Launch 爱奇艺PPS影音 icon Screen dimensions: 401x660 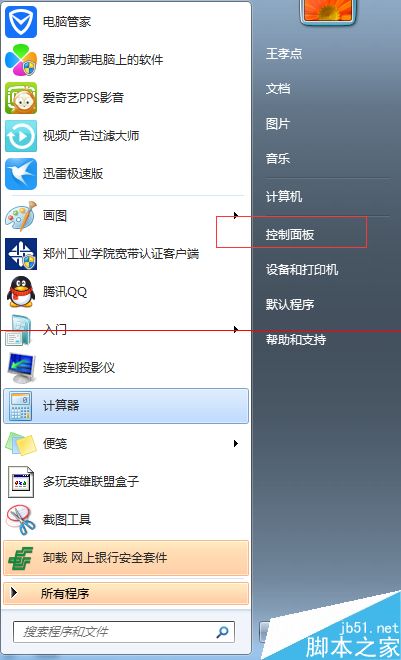click(21, 98)
